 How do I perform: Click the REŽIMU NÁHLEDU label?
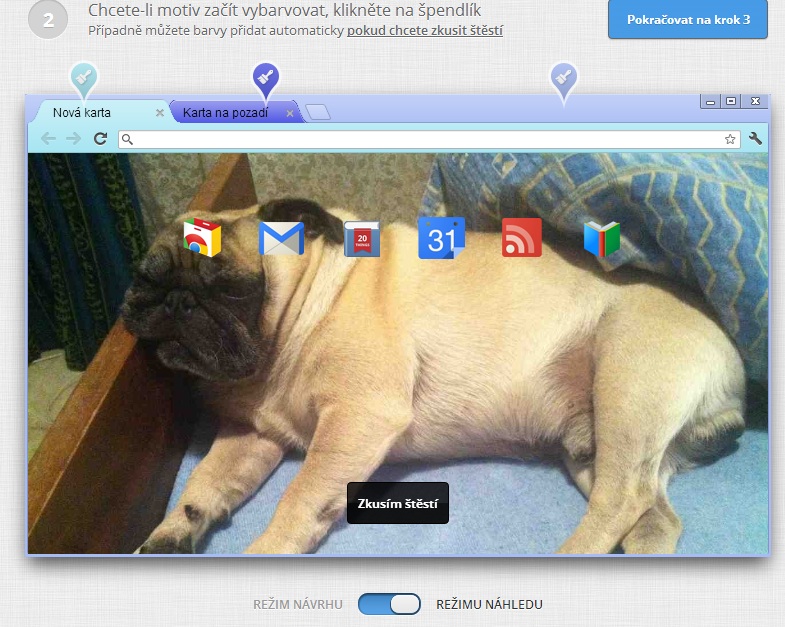[490, 604]
